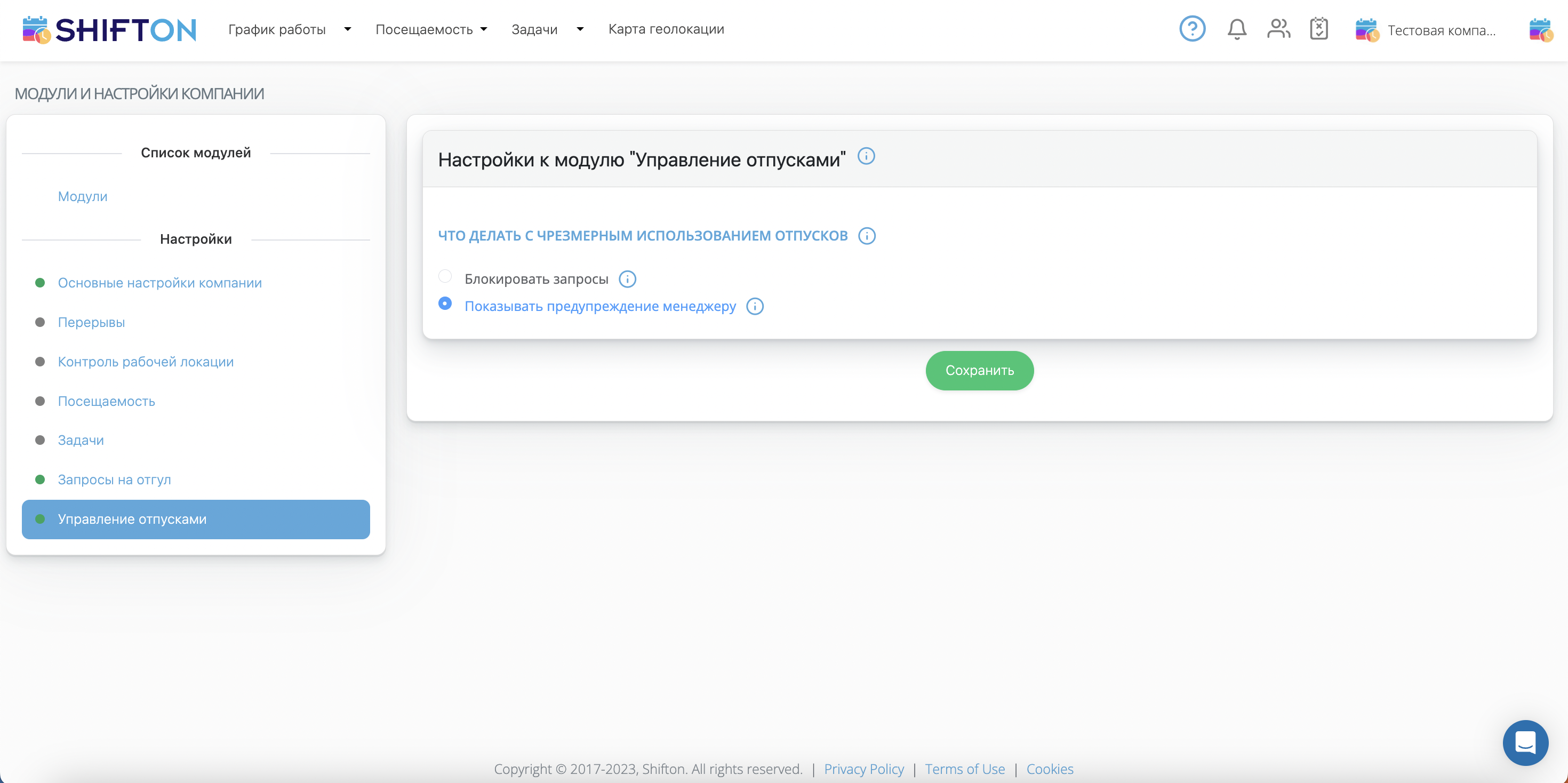Open Модули in module list
Image resolution: width=1568 pixels, height=783 pixels.
(x=82, y=197)
